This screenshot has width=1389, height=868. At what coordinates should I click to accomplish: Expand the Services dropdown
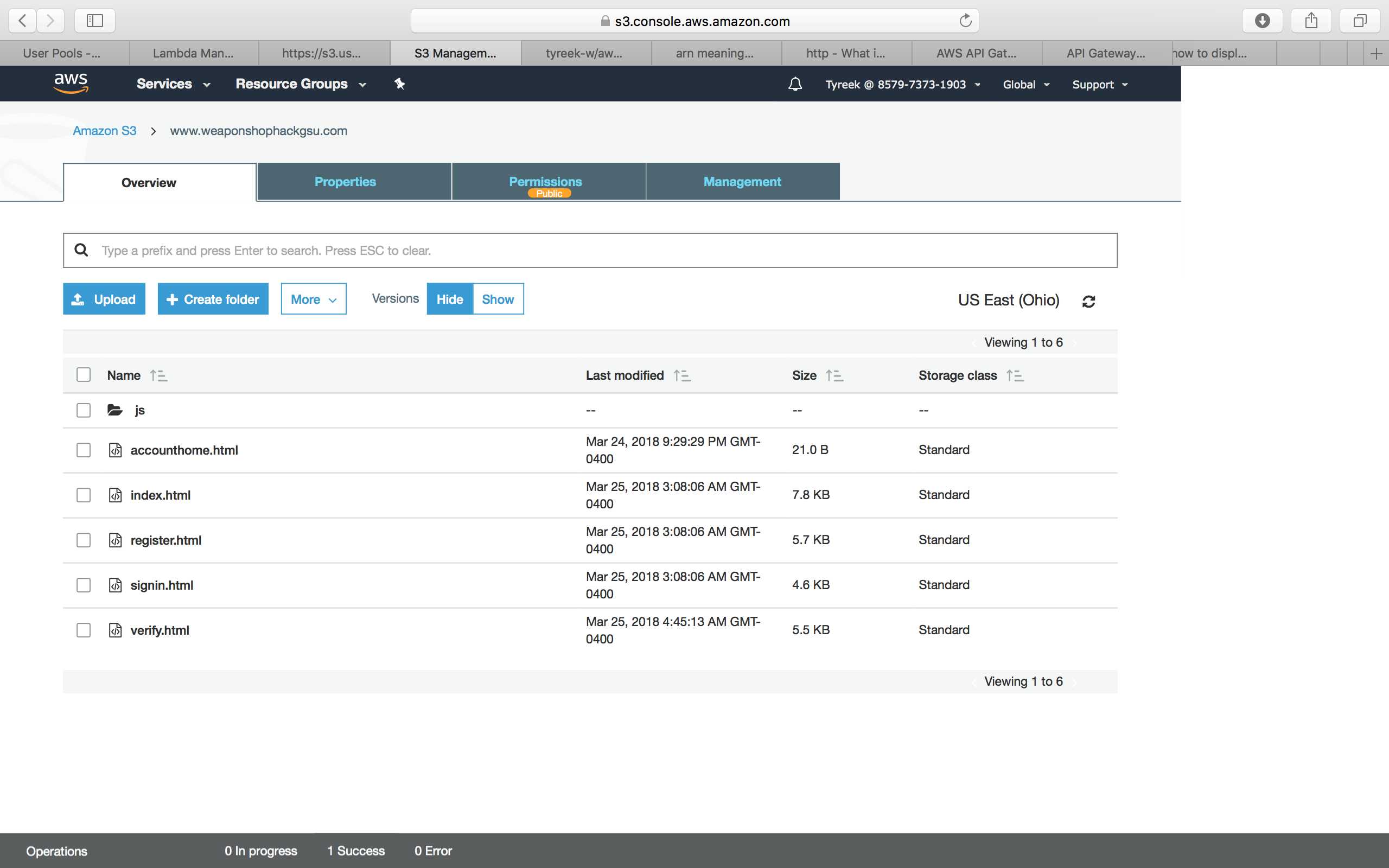click(x=173, y=85)
